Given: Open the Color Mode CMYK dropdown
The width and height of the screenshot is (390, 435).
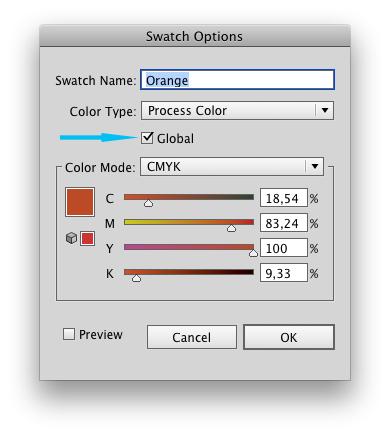Looking at the screenshot, I should click(232, 166).
